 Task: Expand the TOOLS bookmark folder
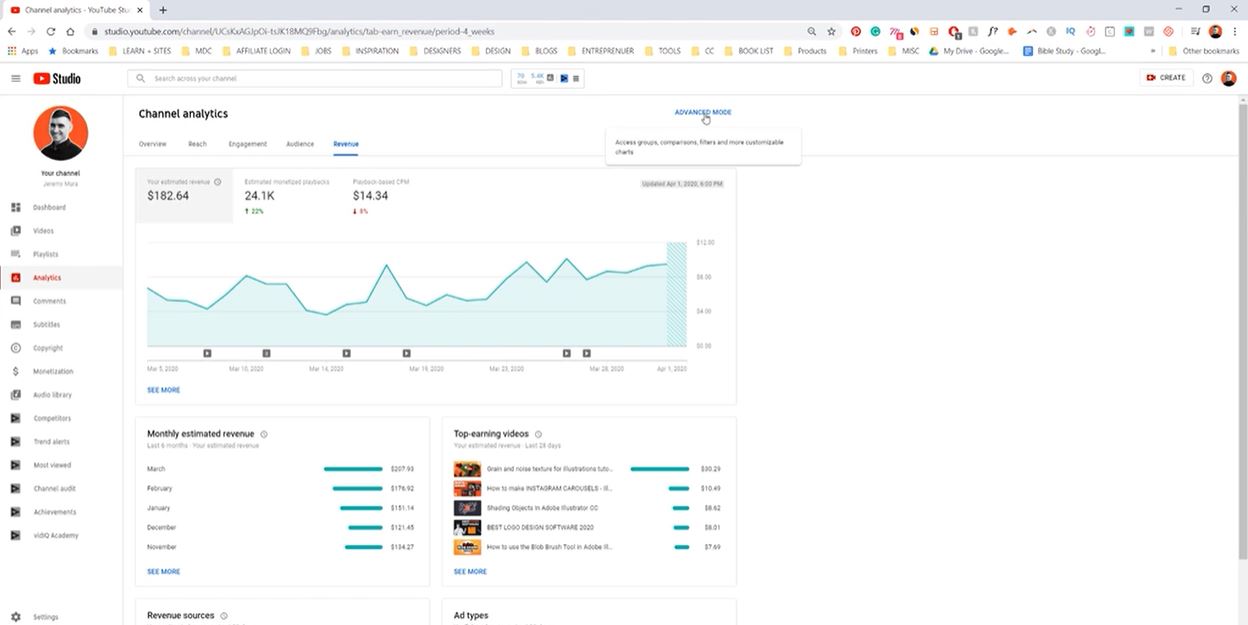point(663,50)
